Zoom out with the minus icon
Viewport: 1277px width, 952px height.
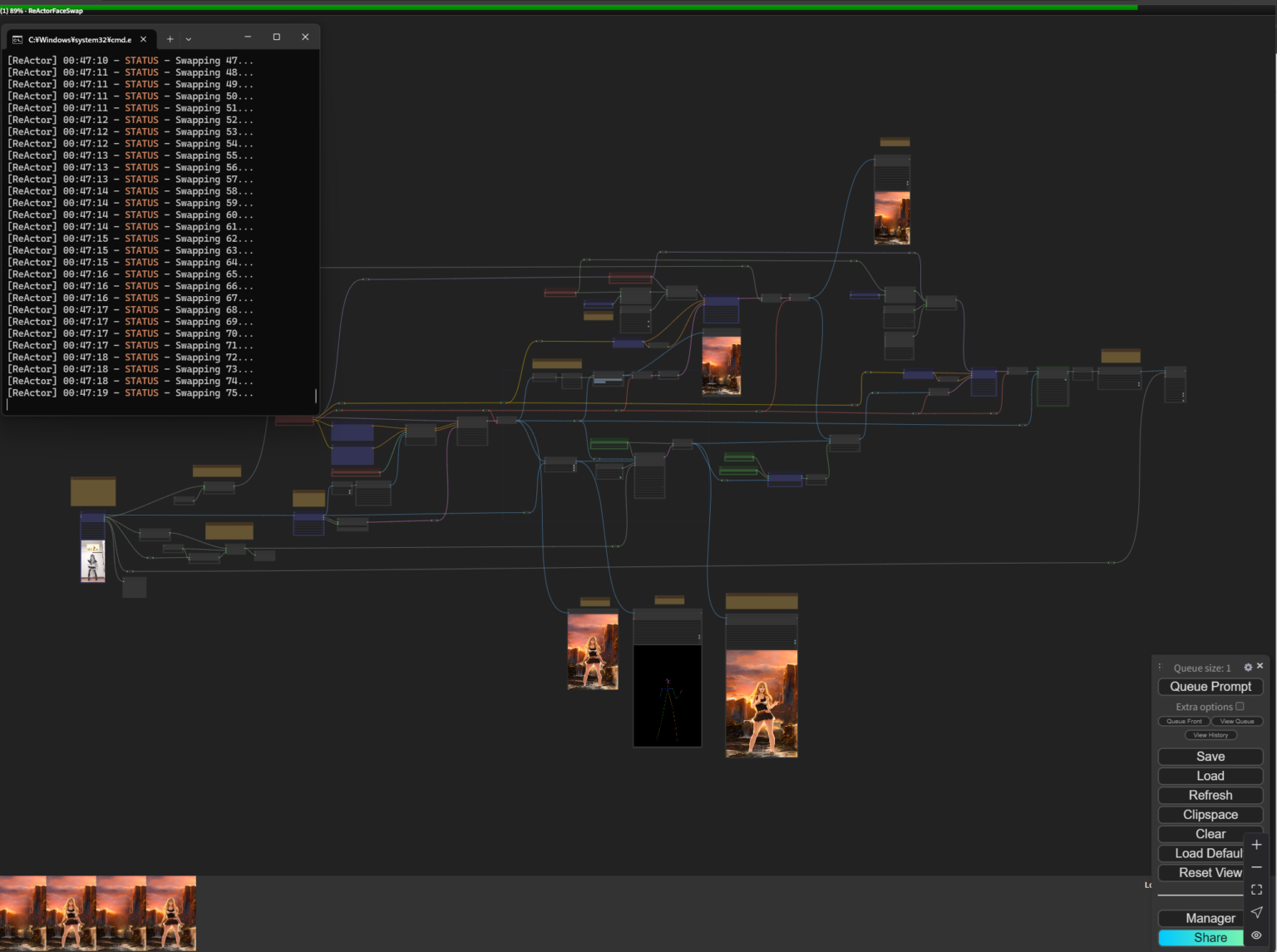(1256, 867)
